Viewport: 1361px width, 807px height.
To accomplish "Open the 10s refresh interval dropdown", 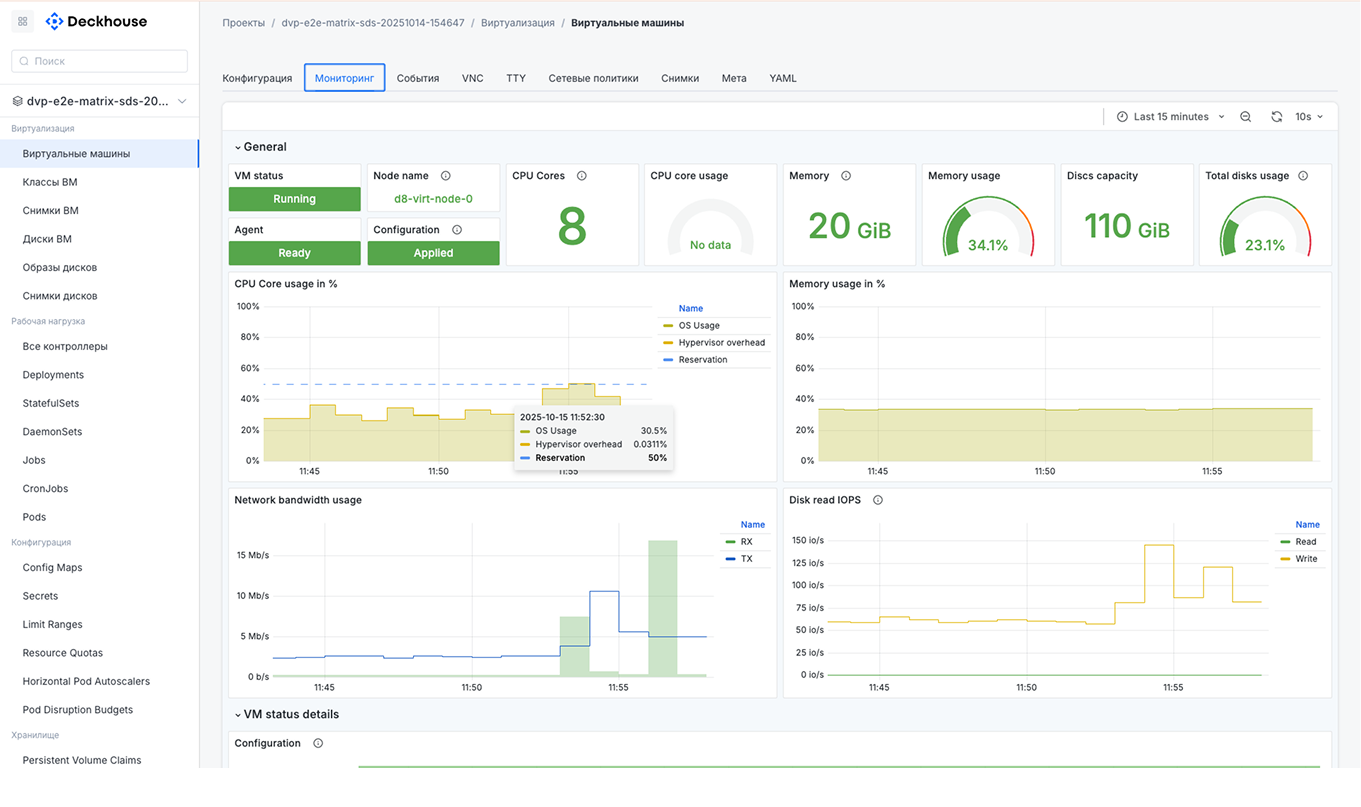I will click(x=1309, y=117).
